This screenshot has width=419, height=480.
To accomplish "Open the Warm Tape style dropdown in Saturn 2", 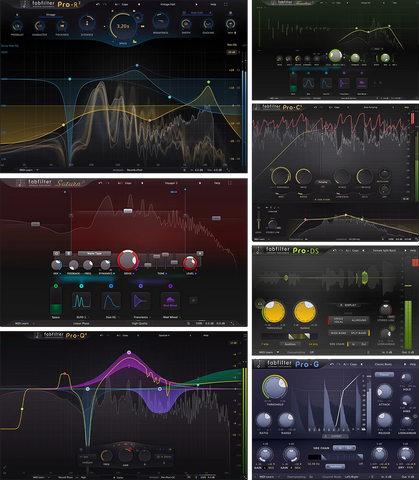I will click(94, 253).
